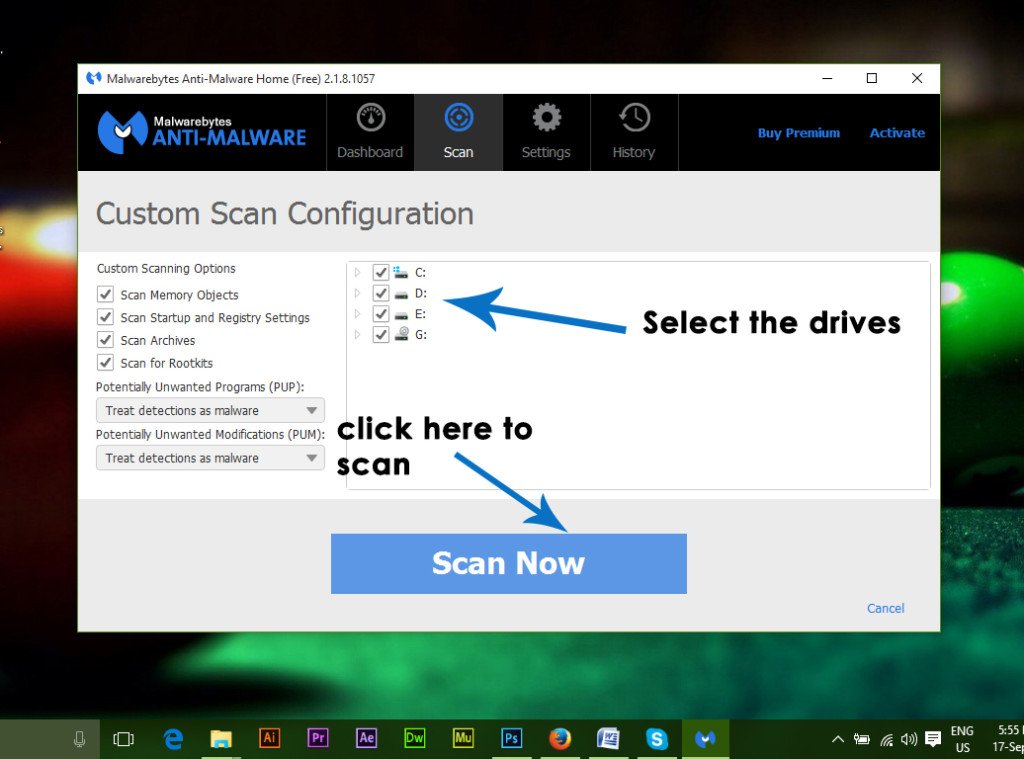Expand the C: drive tree
Screen dimensions: 1024x759
(x=357, y=272)
